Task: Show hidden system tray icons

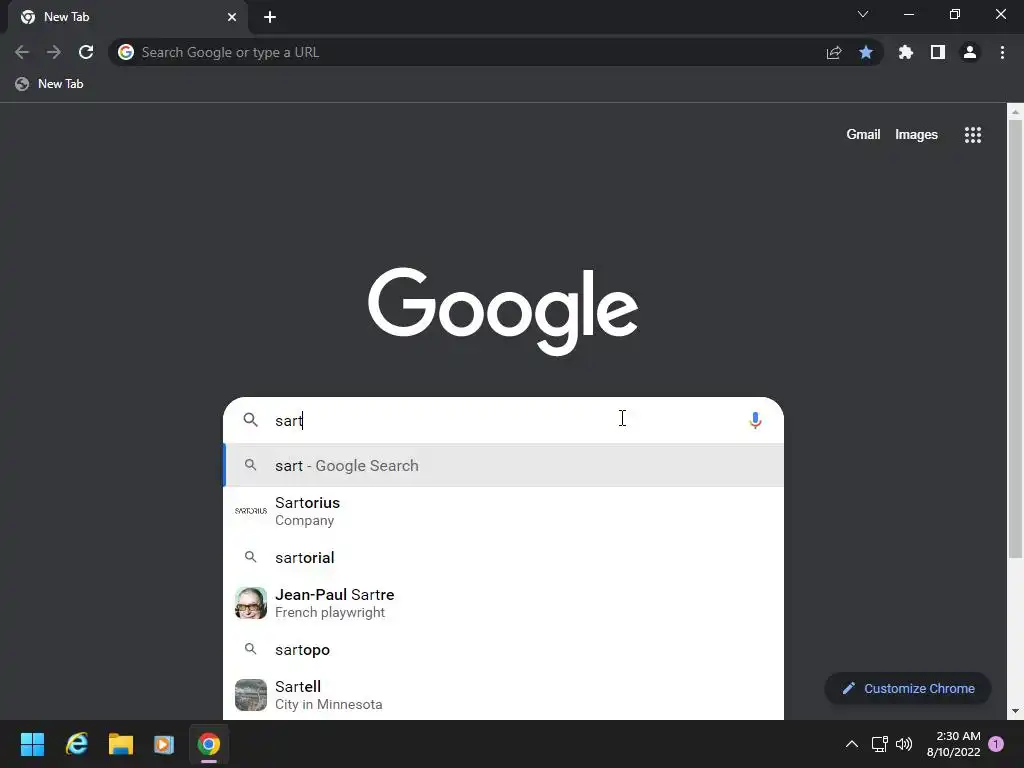Action: tap(852, 744)
